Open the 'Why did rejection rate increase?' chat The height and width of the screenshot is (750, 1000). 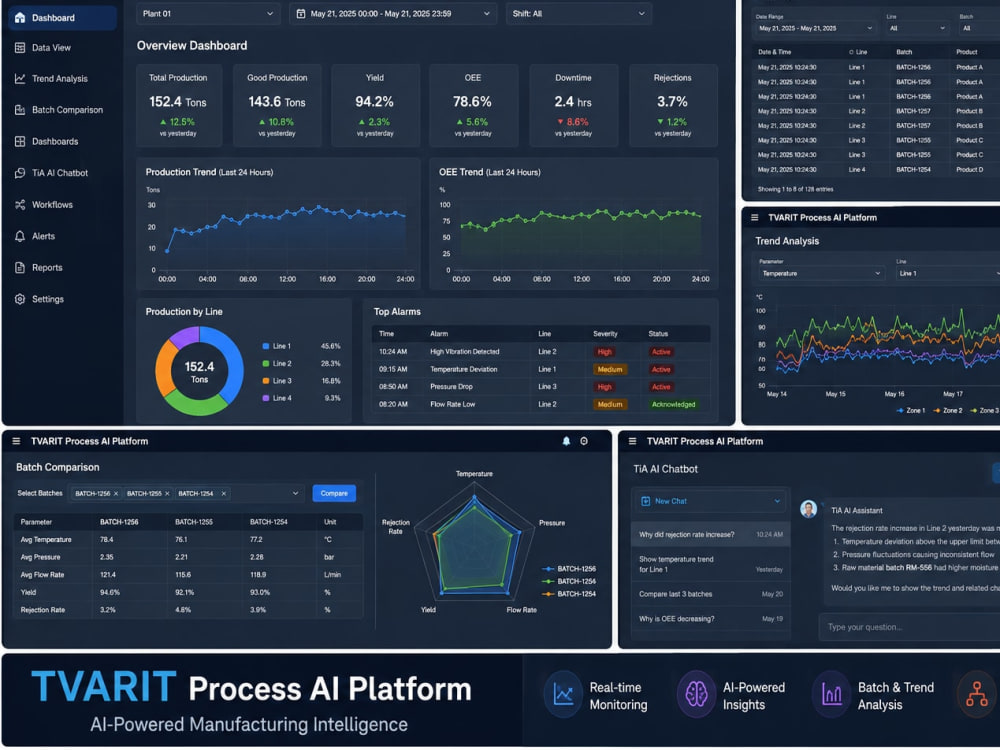710,535
